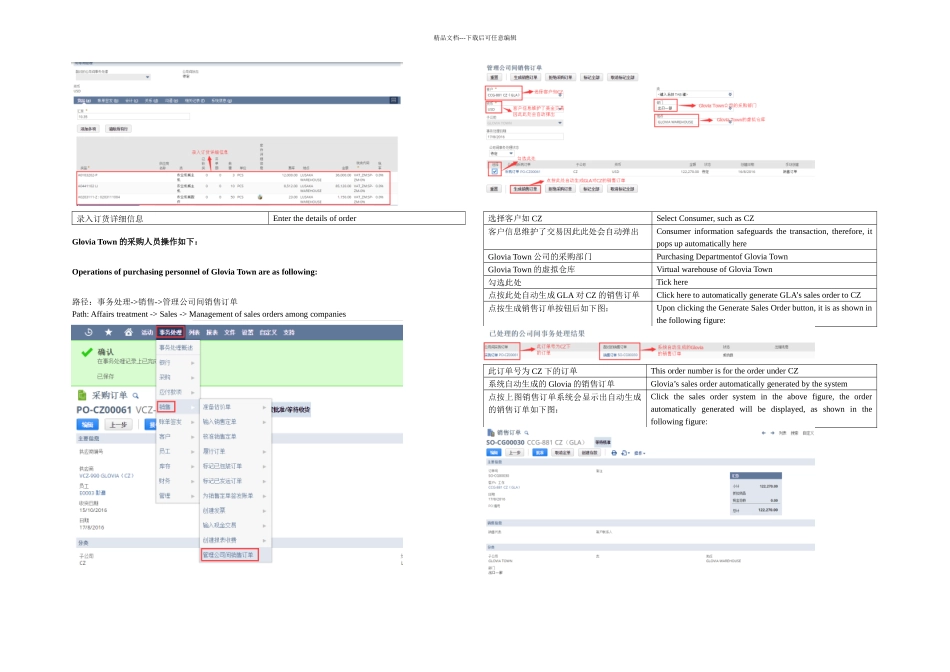This screenshot has height=672, width=950.
Task: Open the 活动 menu in navigation bar
Action: pos(147,333)
